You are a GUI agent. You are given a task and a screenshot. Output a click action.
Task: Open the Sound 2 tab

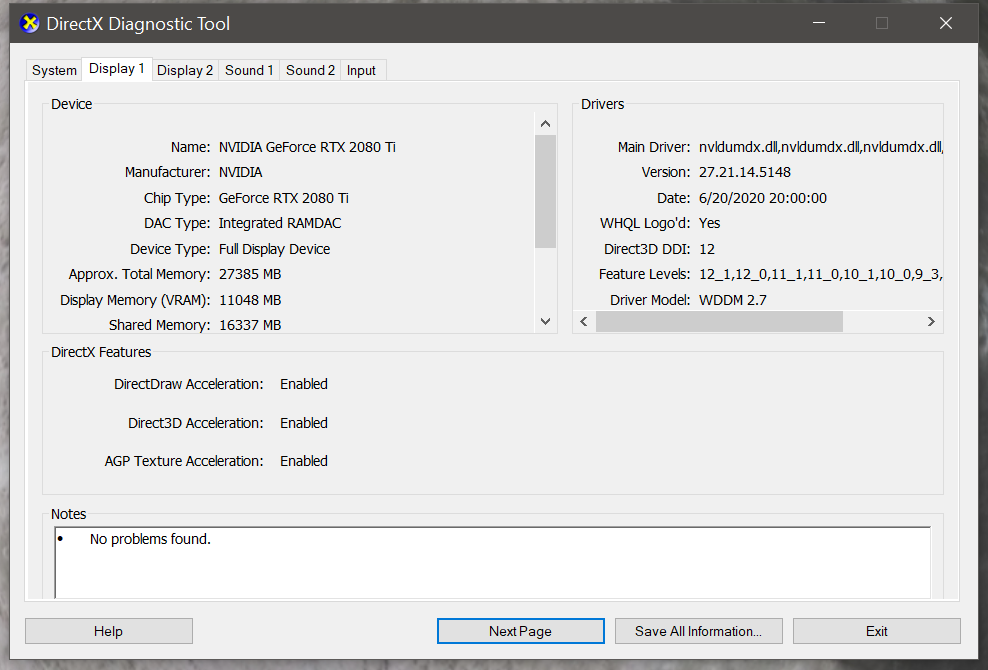(310, 70)
